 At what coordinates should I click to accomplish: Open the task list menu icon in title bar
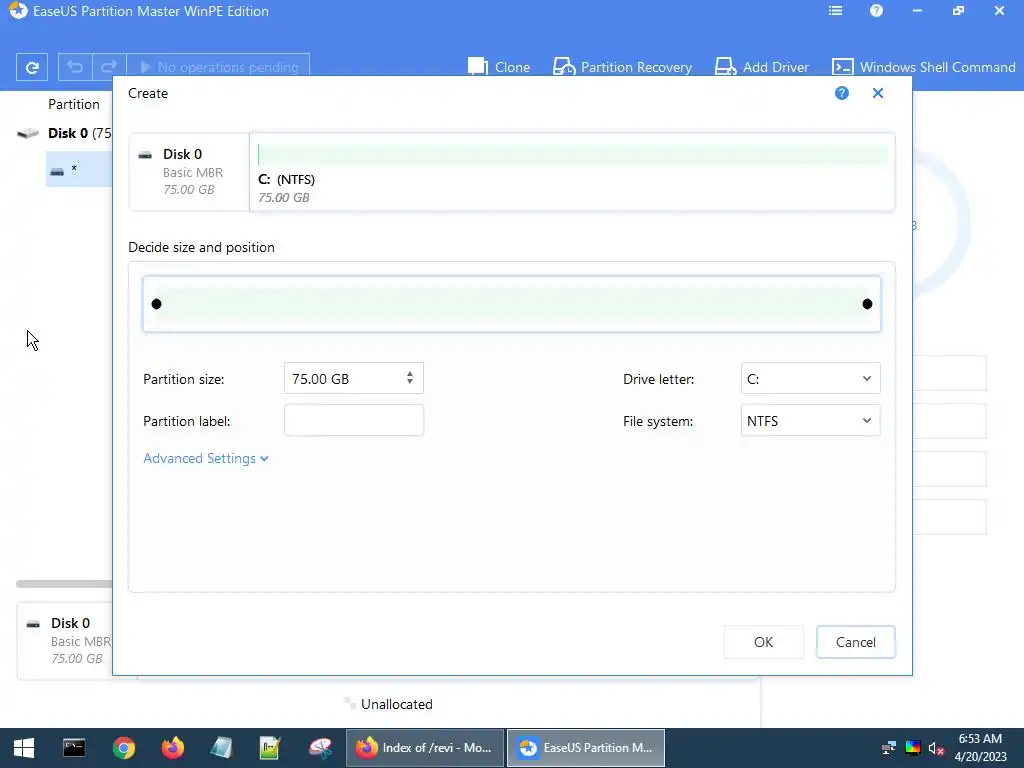pyautogui.click(x=835, y=11)
